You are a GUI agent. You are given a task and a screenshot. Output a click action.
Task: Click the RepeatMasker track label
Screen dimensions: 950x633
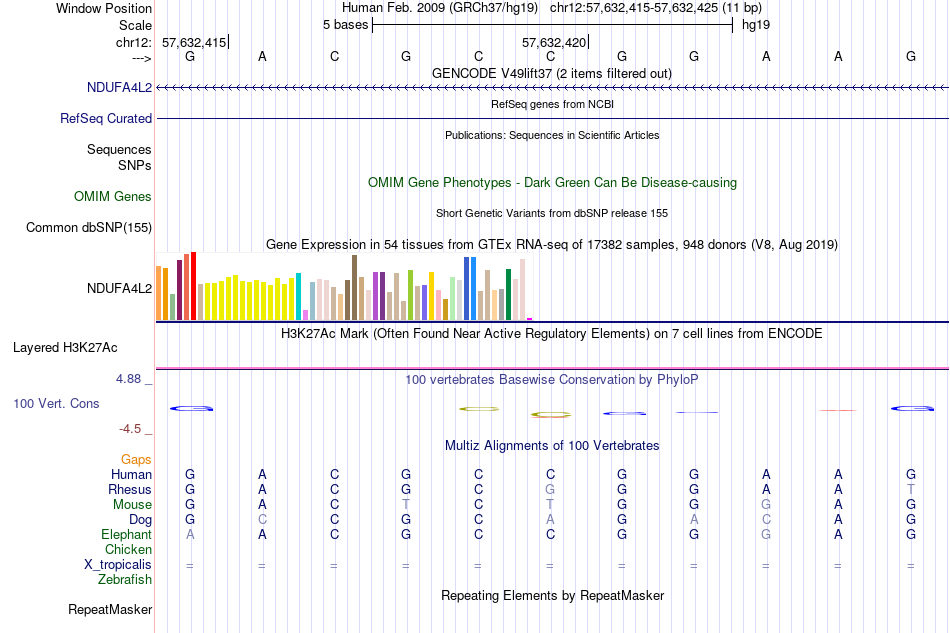click(x=110, y=609)
